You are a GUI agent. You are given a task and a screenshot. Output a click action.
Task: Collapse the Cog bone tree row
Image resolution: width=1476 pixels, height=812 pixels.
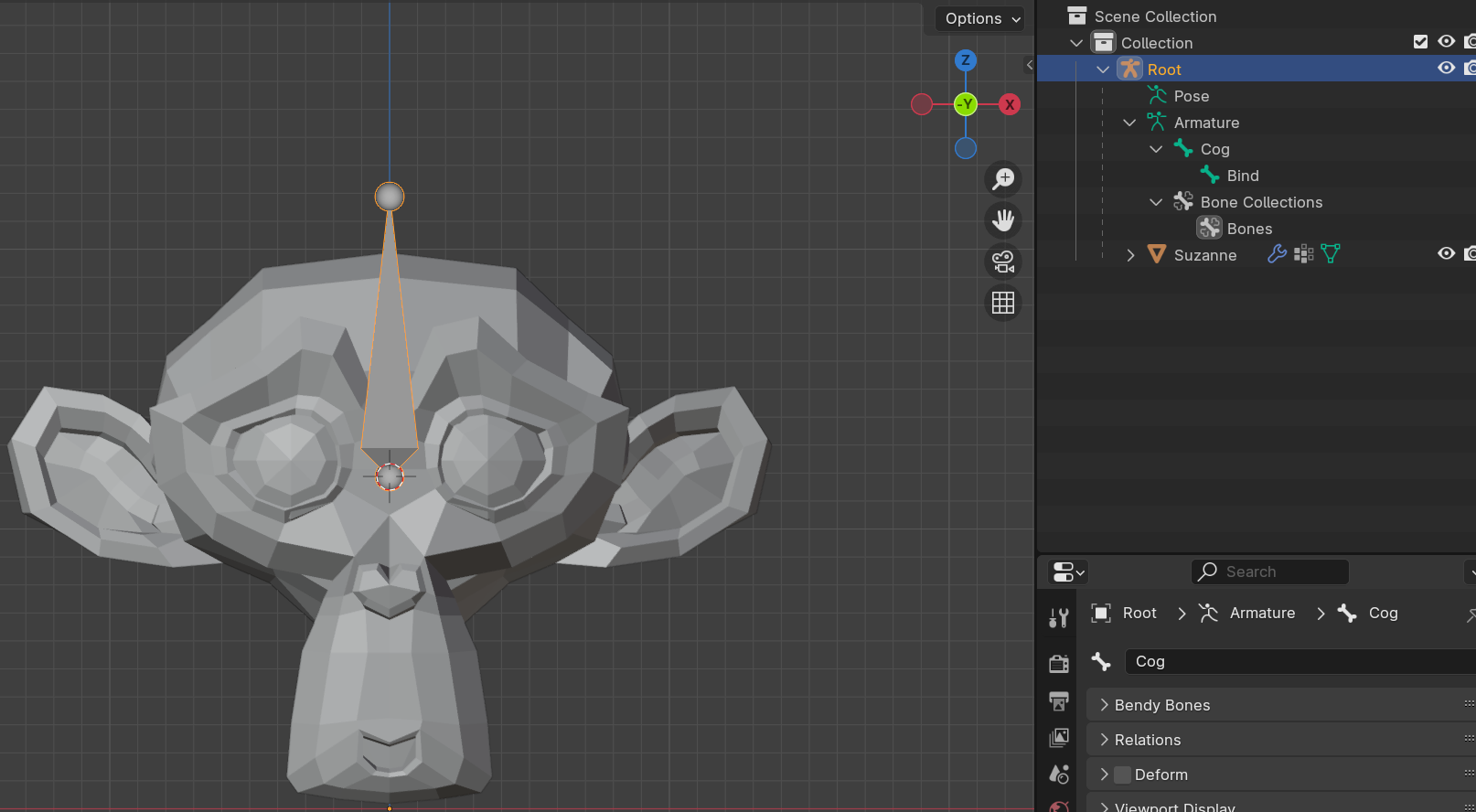click(1156, 149)
